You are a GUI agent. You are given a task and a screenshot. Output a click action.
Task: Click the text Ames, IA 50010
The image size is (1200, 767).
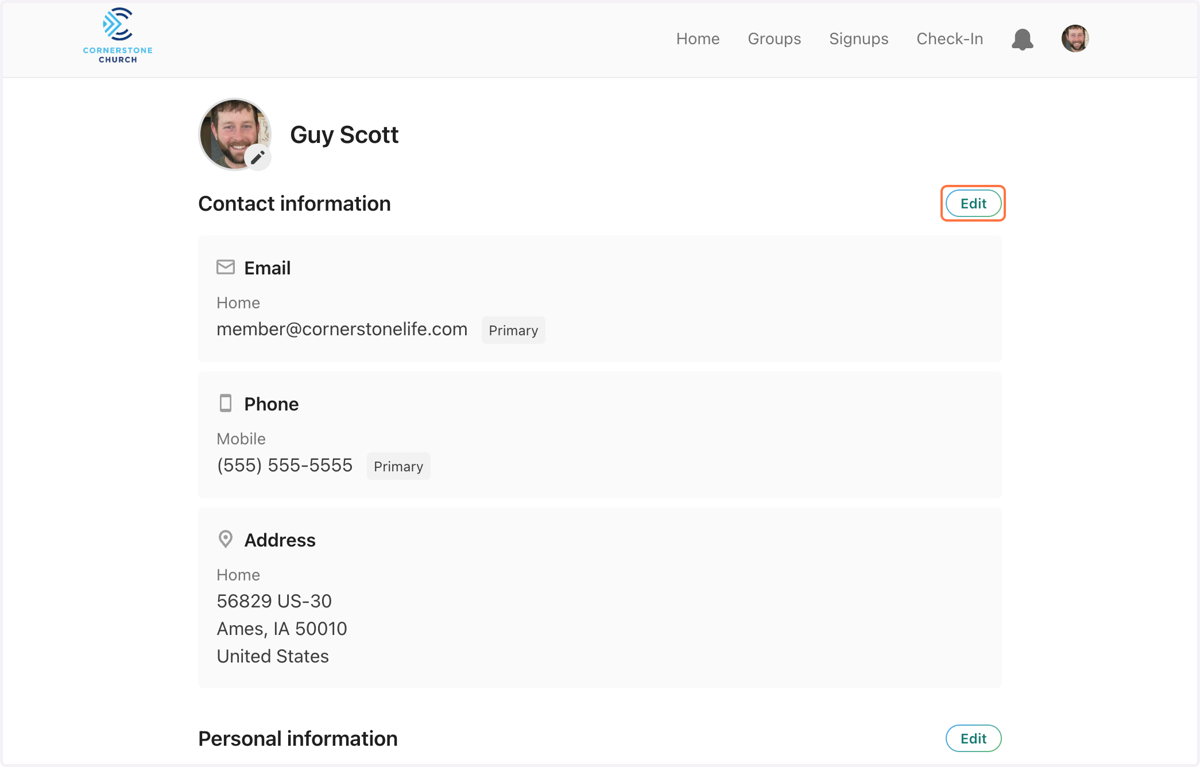click(282, 629)
